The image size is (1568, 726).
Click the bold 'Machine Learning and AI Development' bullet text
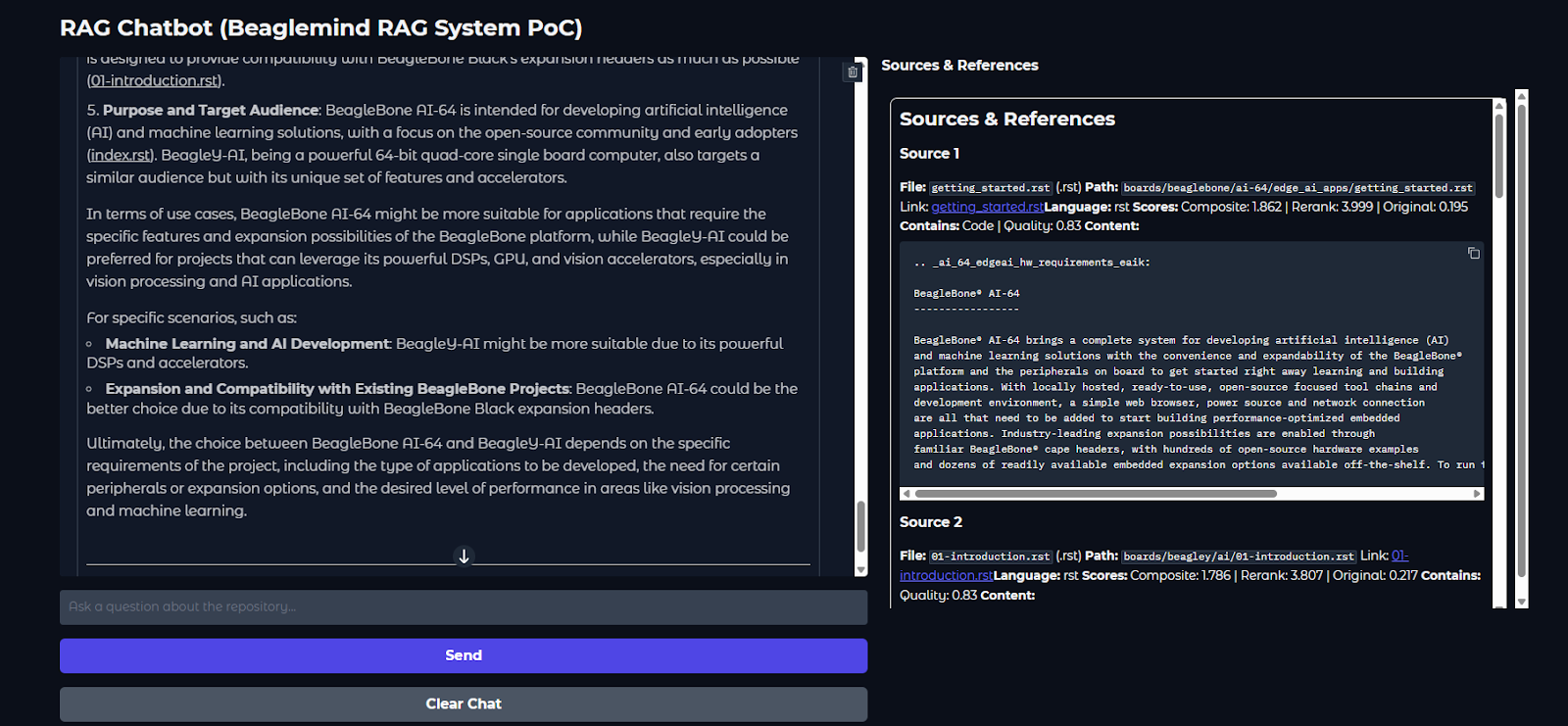[x=248, y=344]
